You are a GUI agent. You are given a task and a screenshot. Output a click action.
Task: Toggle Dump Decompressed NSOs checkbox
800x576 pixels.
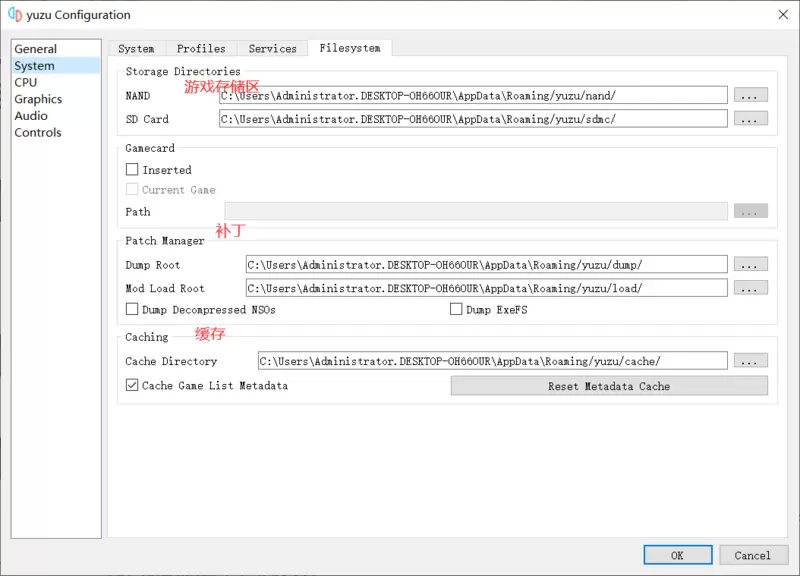132,309
